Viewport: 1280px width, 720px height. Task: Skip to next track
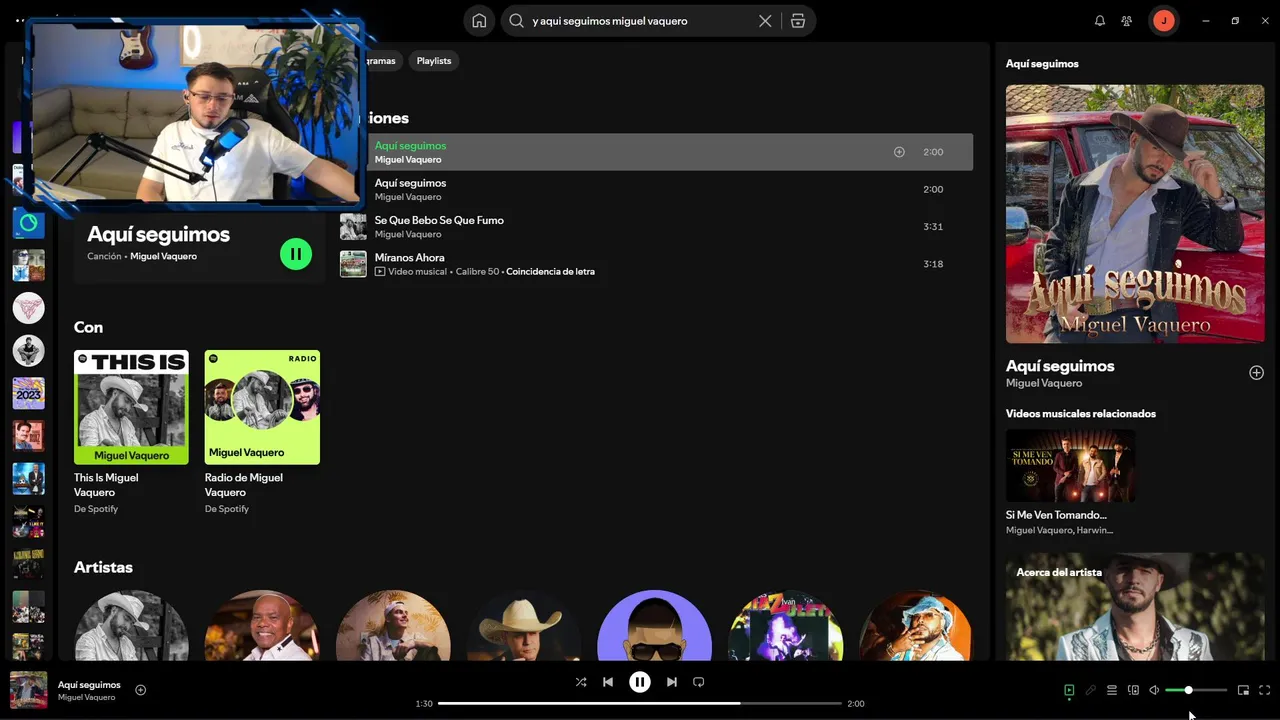click(x=672, y=682)
